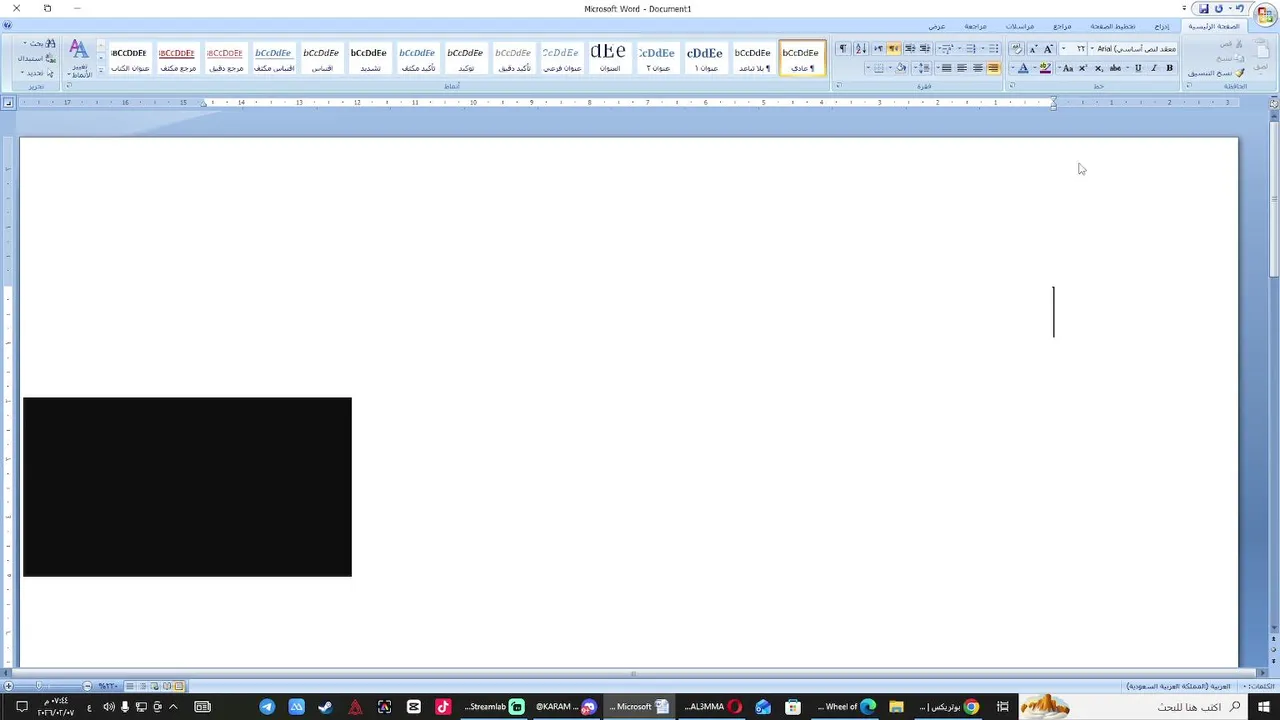Set right-to-left text direction

[x=893, y=49]
